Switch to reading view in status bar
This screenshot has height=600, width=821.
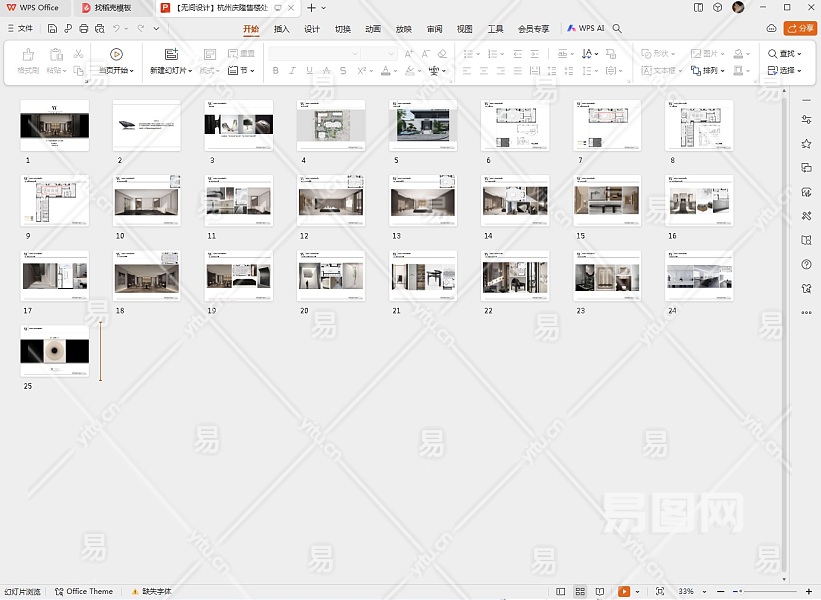(x=600, y=592)
